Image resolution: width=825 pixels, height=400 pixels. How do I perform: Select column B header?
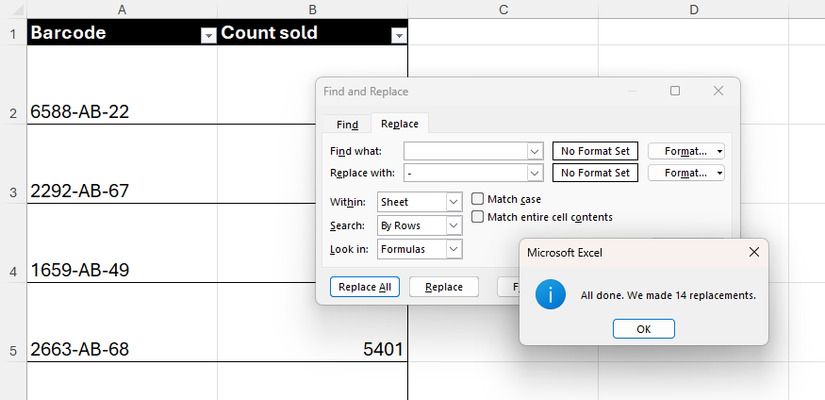pos(313,9)
